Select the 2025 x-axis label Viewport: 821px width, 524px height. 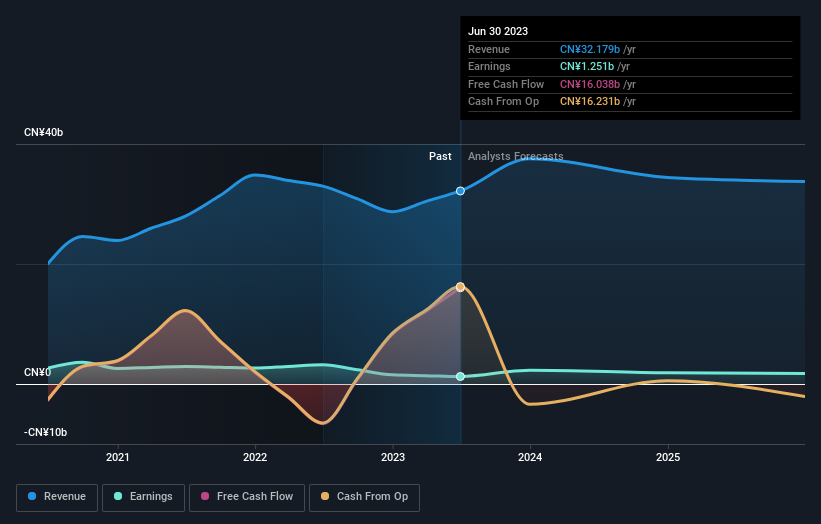668,457
